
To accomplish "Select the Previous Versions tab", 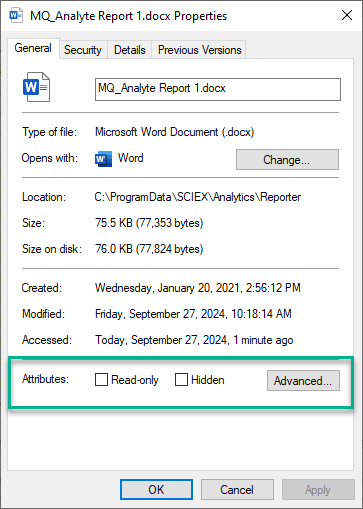I will 199,50.
